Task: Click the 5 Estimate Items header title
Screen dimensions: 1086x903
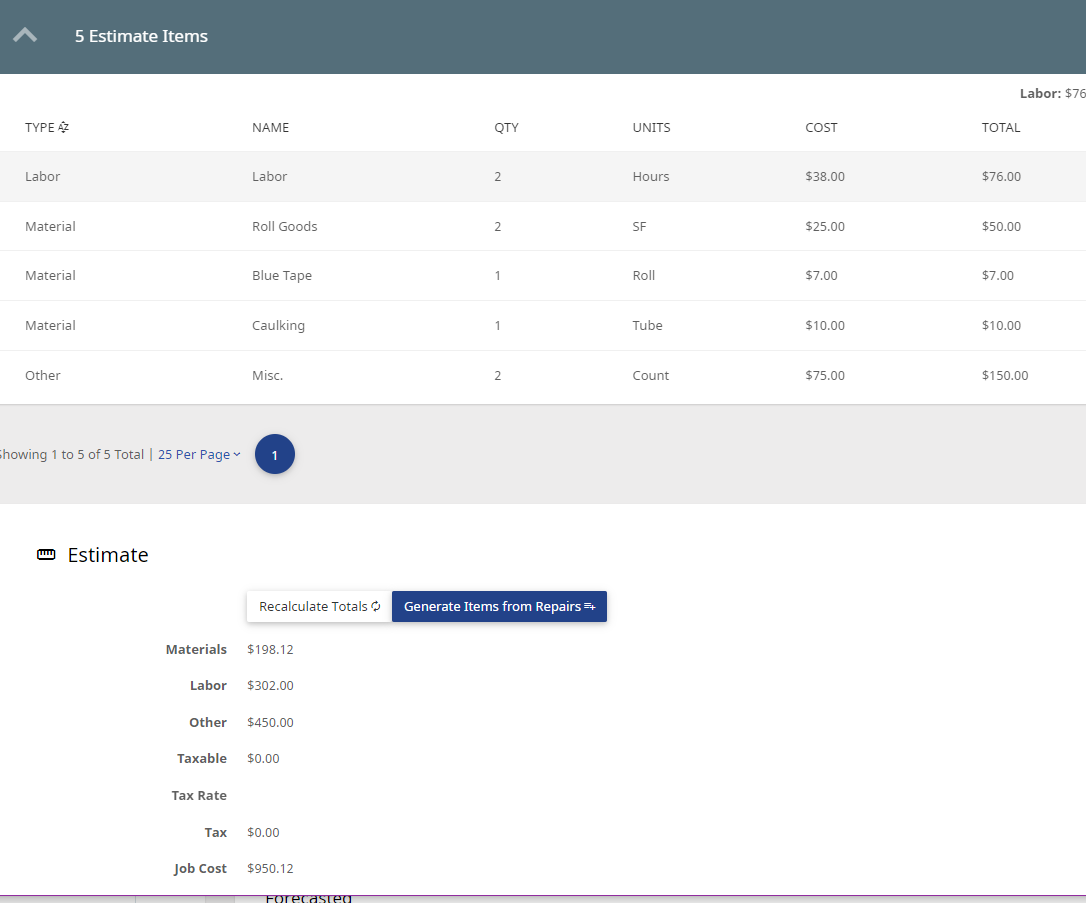Action: coord(141,36)
